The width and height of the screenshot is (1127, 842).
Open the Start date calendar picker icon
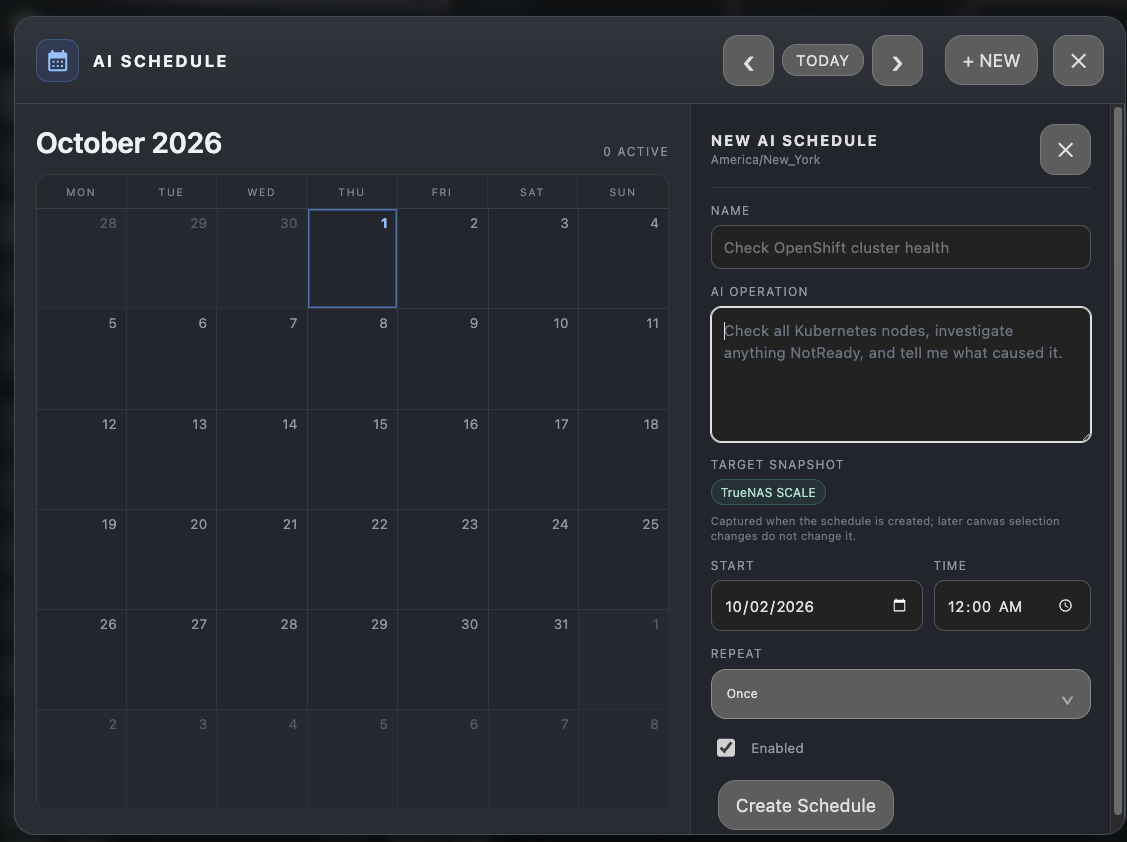coord(899,605)
